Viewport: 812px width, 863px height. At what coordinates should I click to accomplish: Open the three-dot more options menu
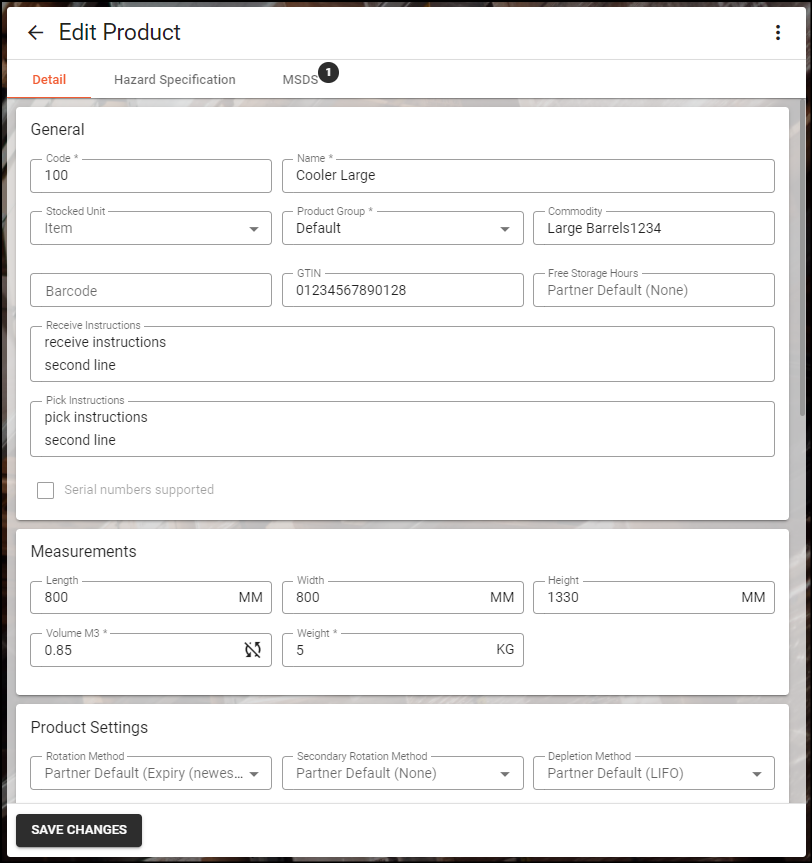[x=777, y=32]
